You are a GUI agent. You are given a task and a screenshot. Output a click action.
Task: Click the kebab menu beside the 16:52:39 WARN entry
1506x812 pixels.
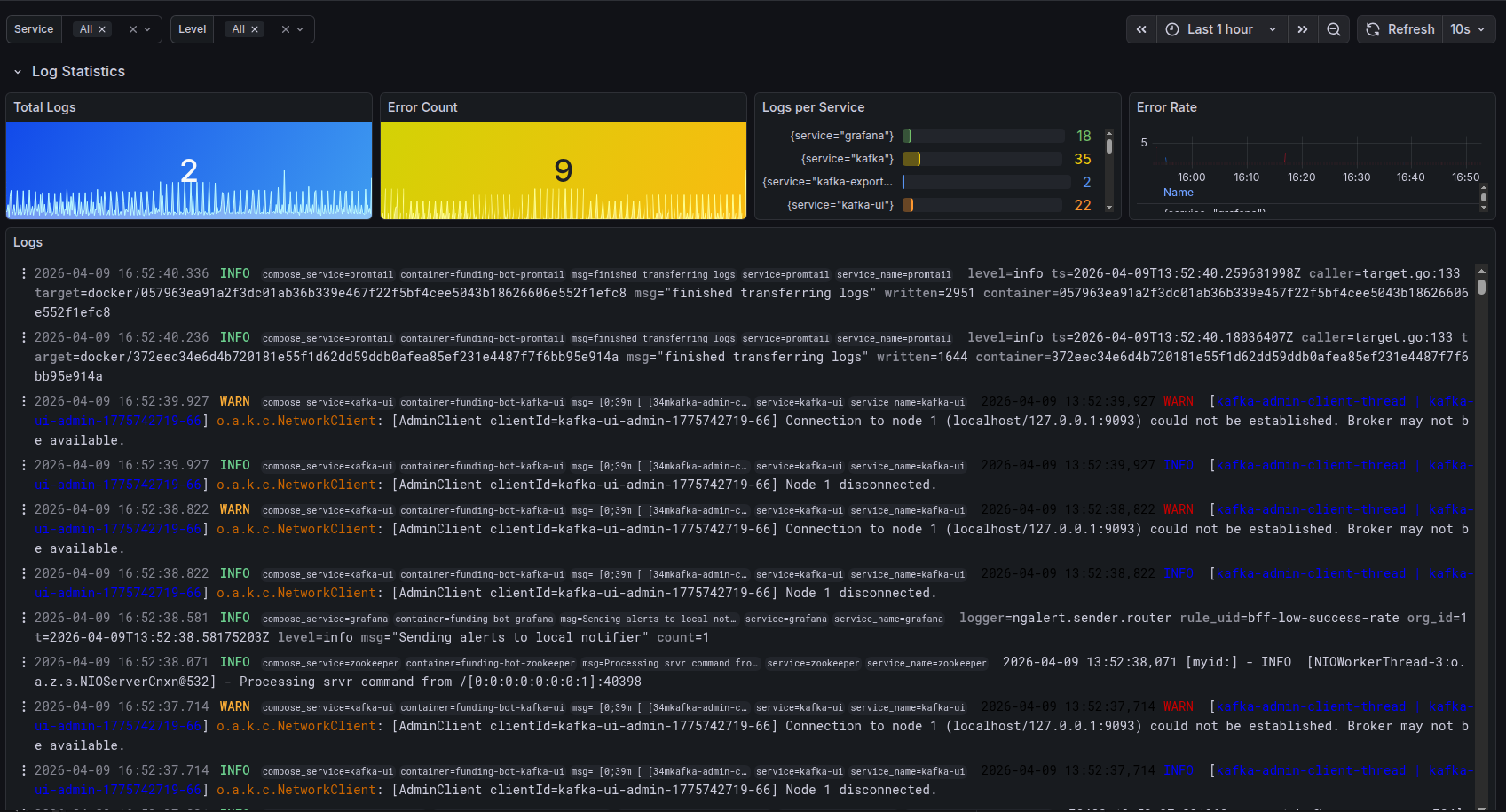click(23, 401)
